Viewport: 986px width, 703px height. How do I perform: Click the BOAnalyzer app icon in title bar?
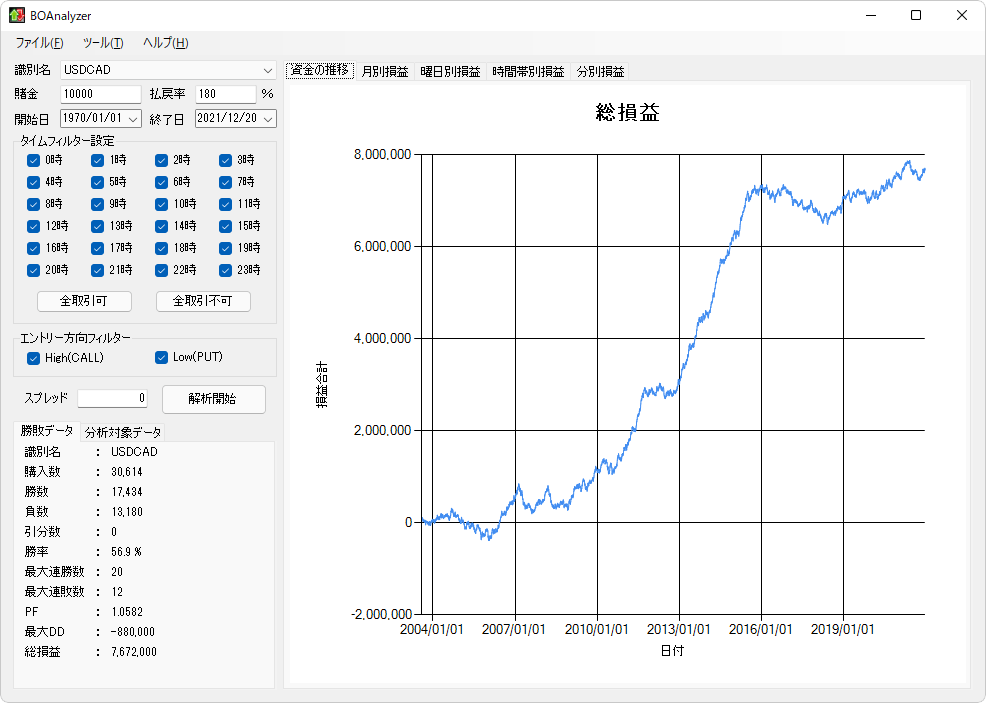click(16, 15)
